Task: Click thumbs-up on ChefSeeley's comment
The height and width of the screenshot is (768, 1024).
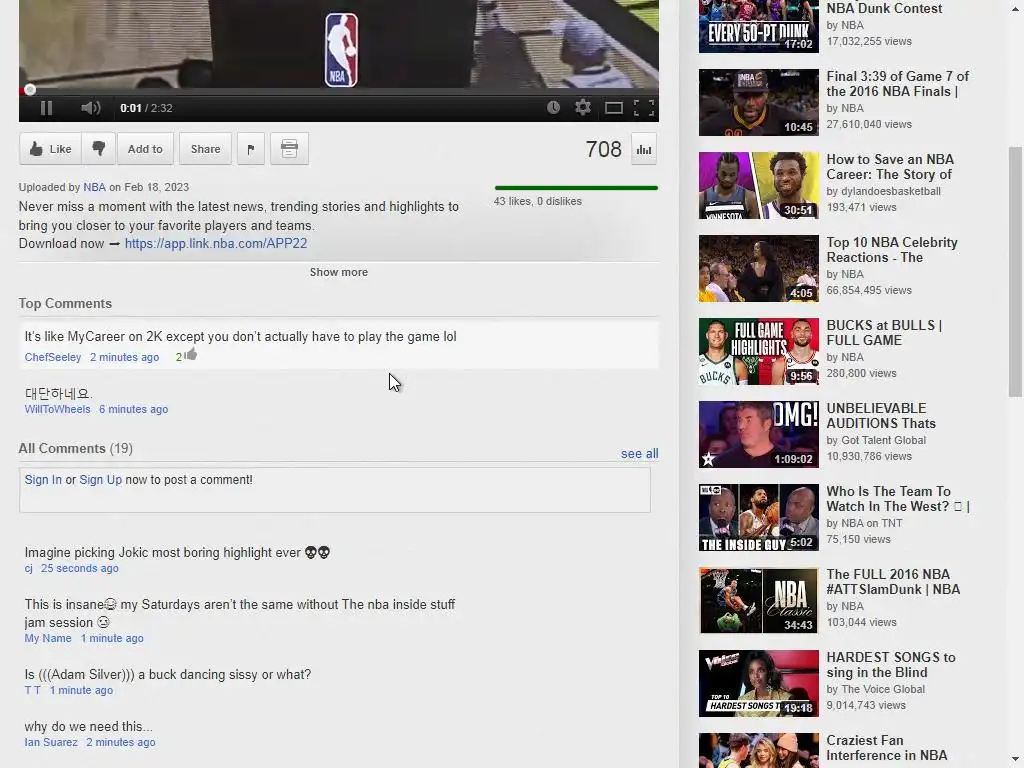Action: point(191,355)
